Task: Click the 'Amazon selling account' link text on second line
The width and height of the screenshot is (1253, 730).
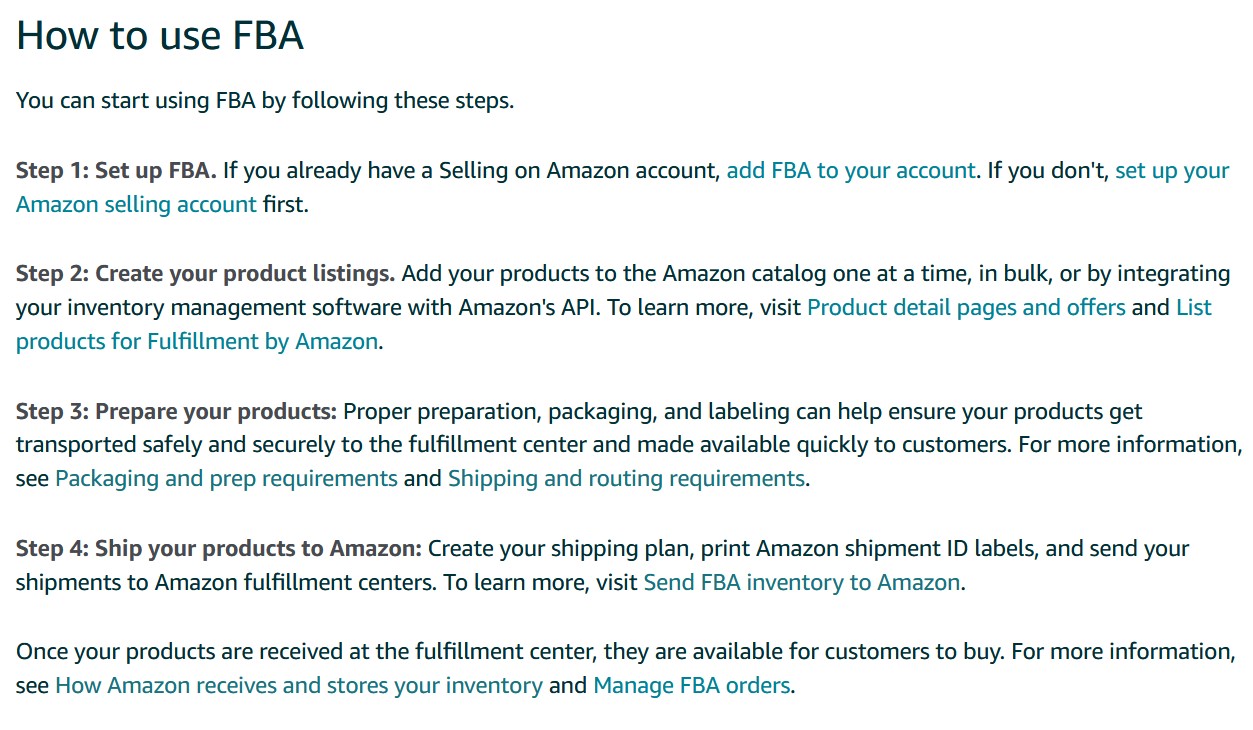Action: coord(136,204)
